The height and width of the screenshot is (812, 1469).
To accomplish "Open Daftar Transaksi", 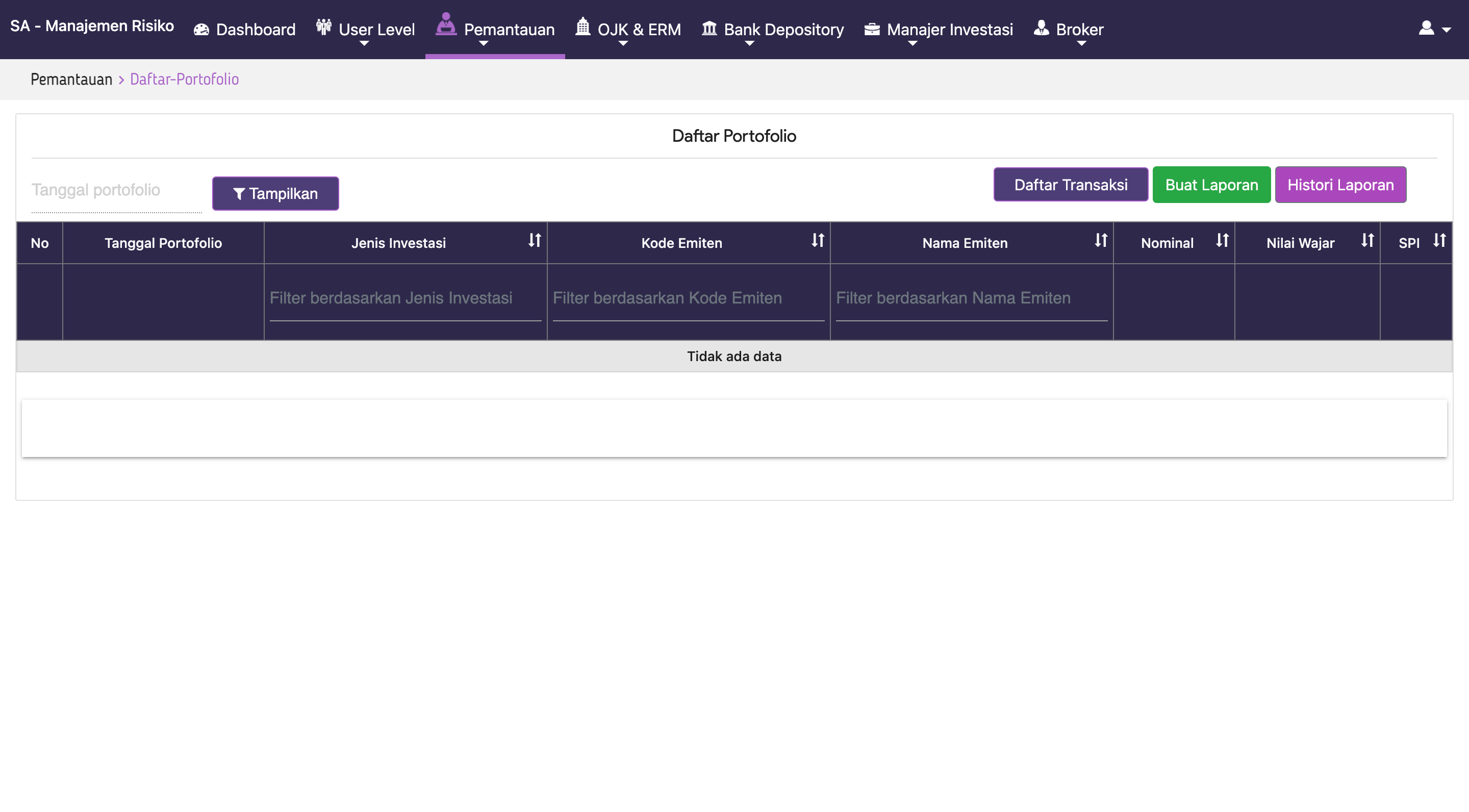I will click(1071, 184).
